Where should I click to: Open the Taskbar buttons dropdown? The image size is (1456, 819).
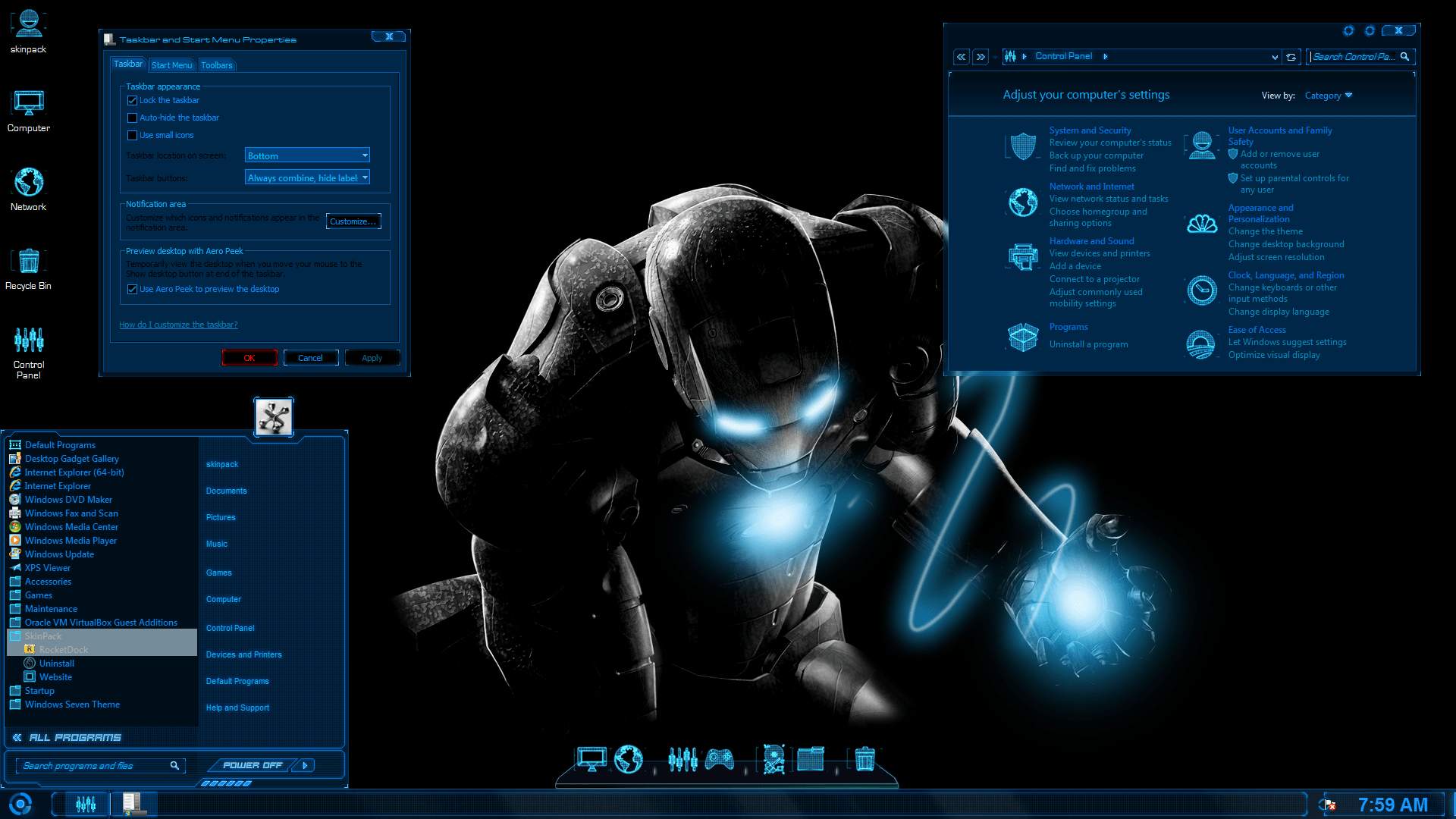(307, 177)
